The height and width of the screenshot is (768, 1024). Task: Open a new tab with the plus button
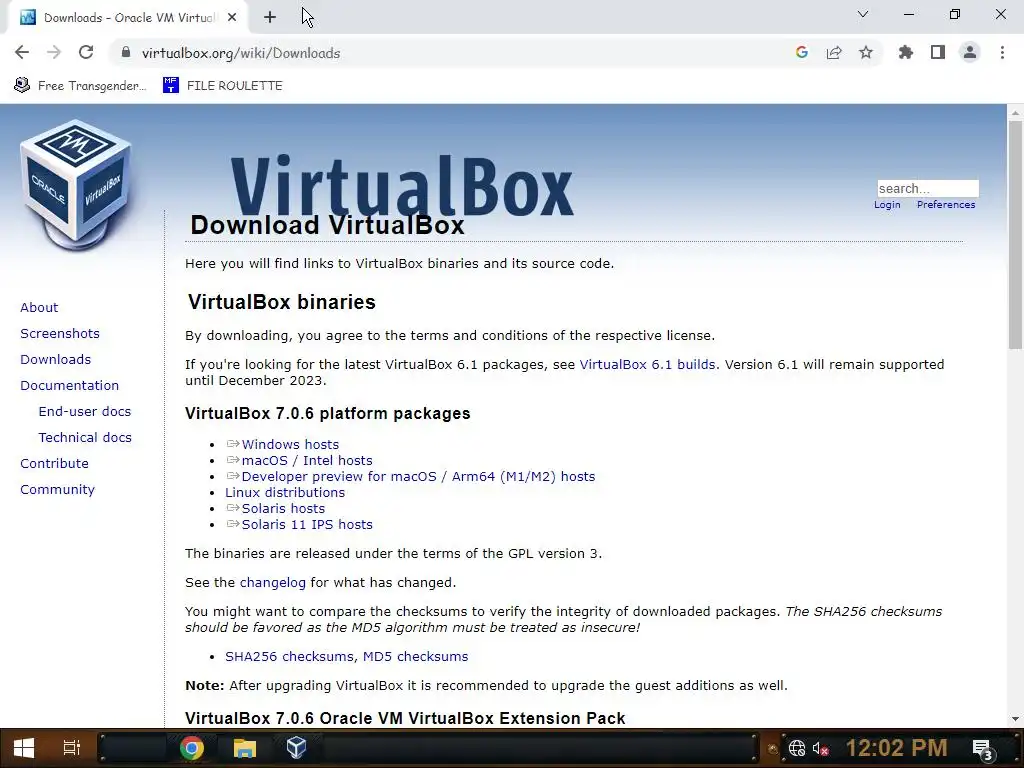[270, 18]
